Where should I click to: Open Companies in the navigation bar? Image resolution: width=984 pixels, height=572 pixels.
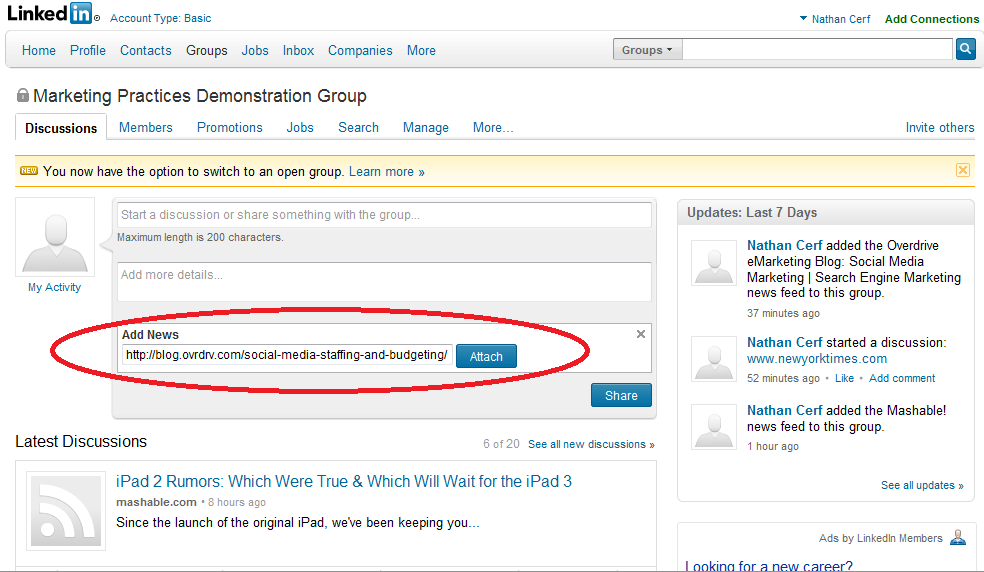[x=360, y=50]
